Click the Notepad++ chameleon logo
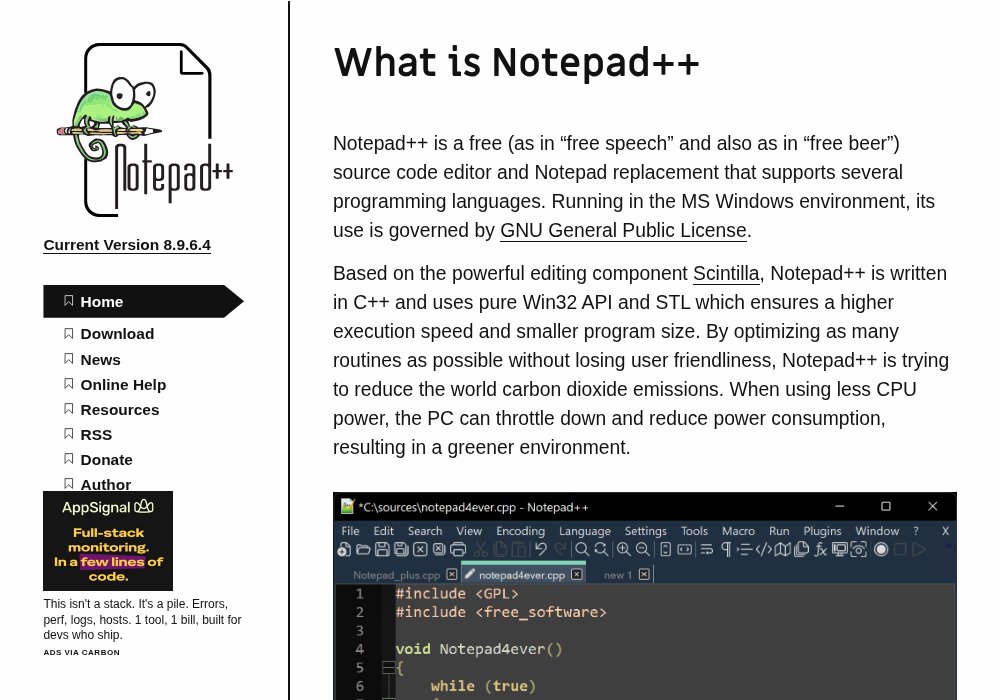The height and width of the screenshot is (700, 1000). (x=145, y=131)
